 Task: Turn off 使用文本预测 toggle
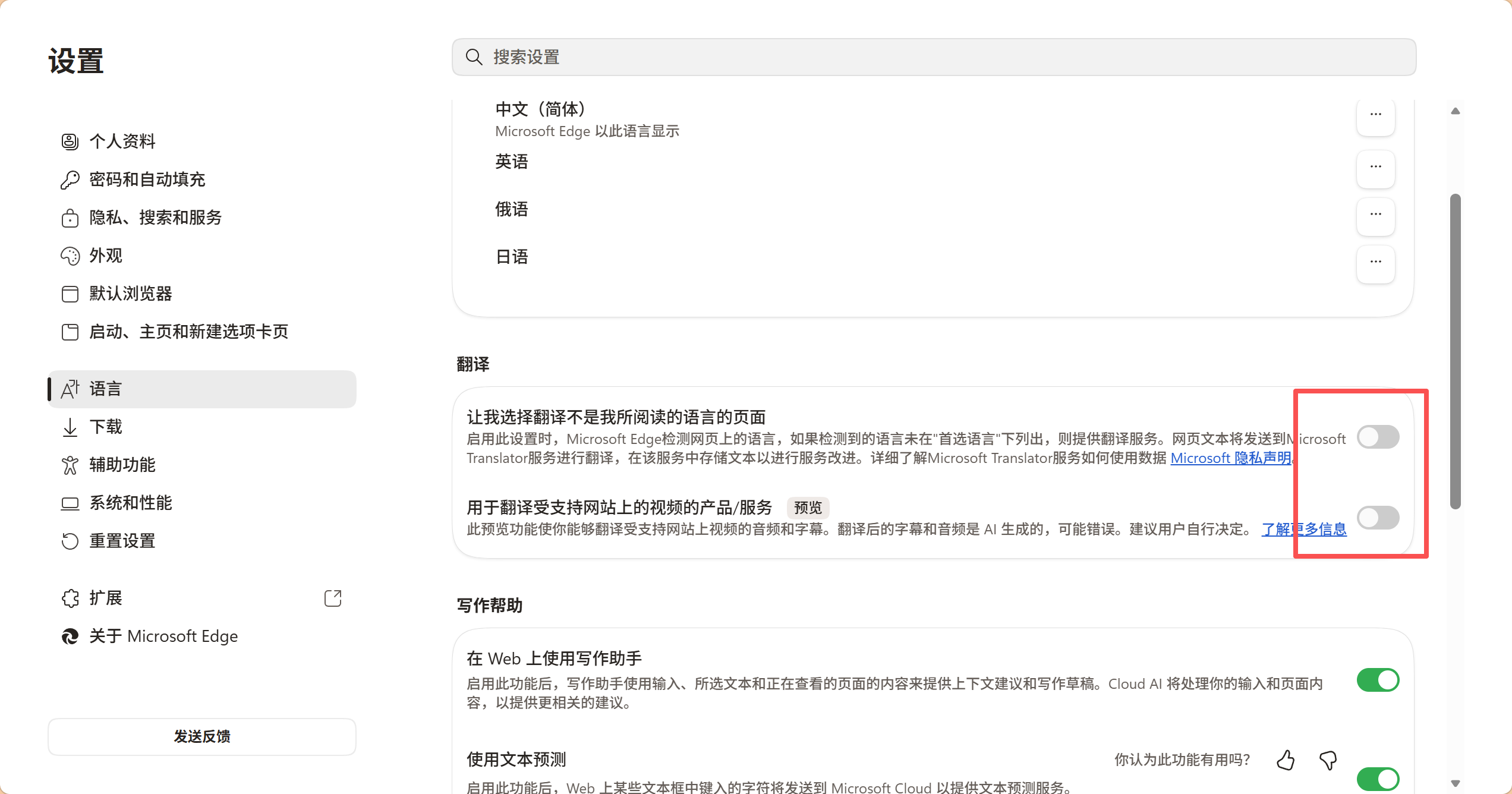[1378, 778]
